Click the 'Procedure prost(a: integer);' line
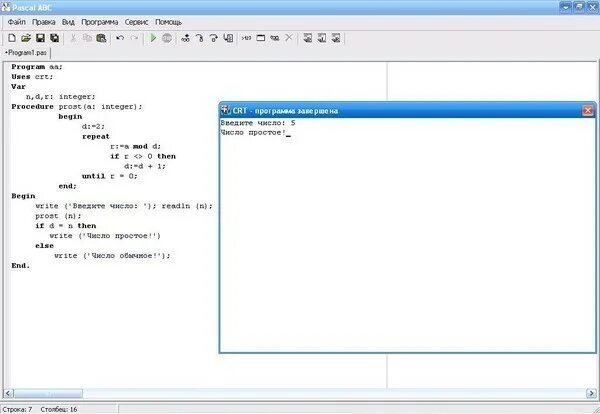The height and width of the screenshot is (414, 600). 77,107
